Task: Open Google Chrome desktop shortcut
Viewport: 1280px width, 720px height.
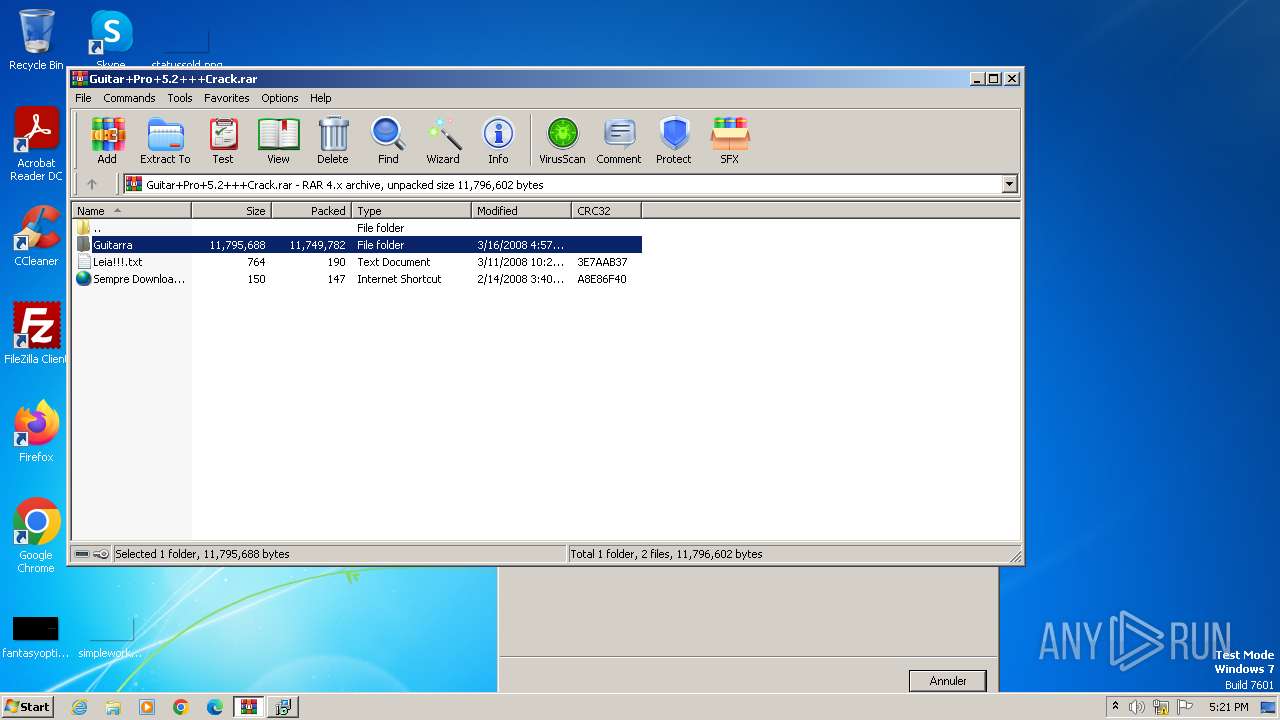Action: (x=36, y=536)
